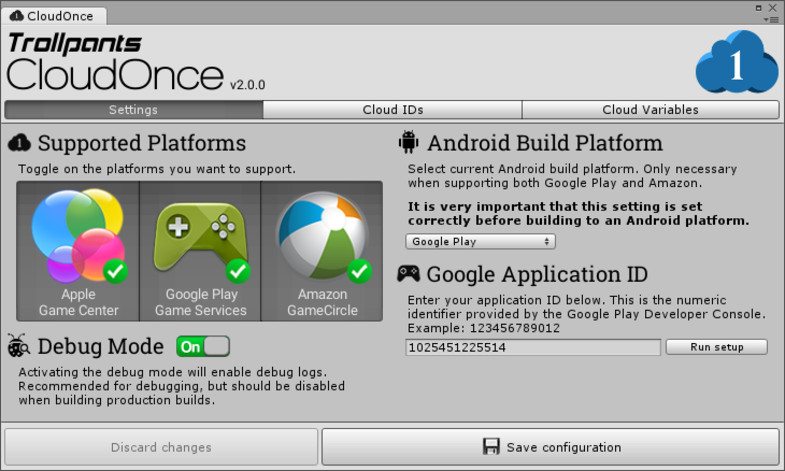785x471 pixels.
Task: Click the Run setup button
Action: pos(716,347)
